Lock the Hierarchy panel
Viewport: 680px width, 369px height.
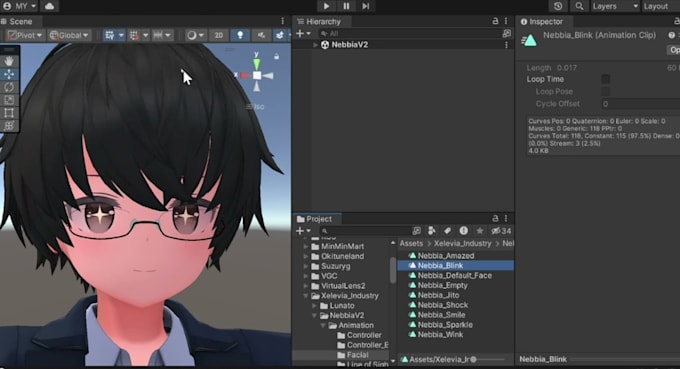point(495,21)
